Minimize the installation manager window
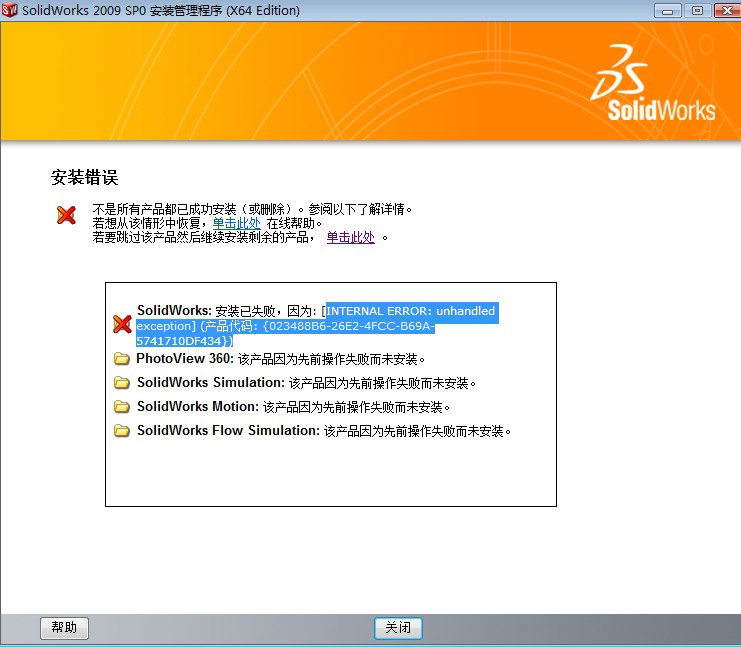This screenshot has width=741, height=647. pyautogui.click(x=668, y=10)
